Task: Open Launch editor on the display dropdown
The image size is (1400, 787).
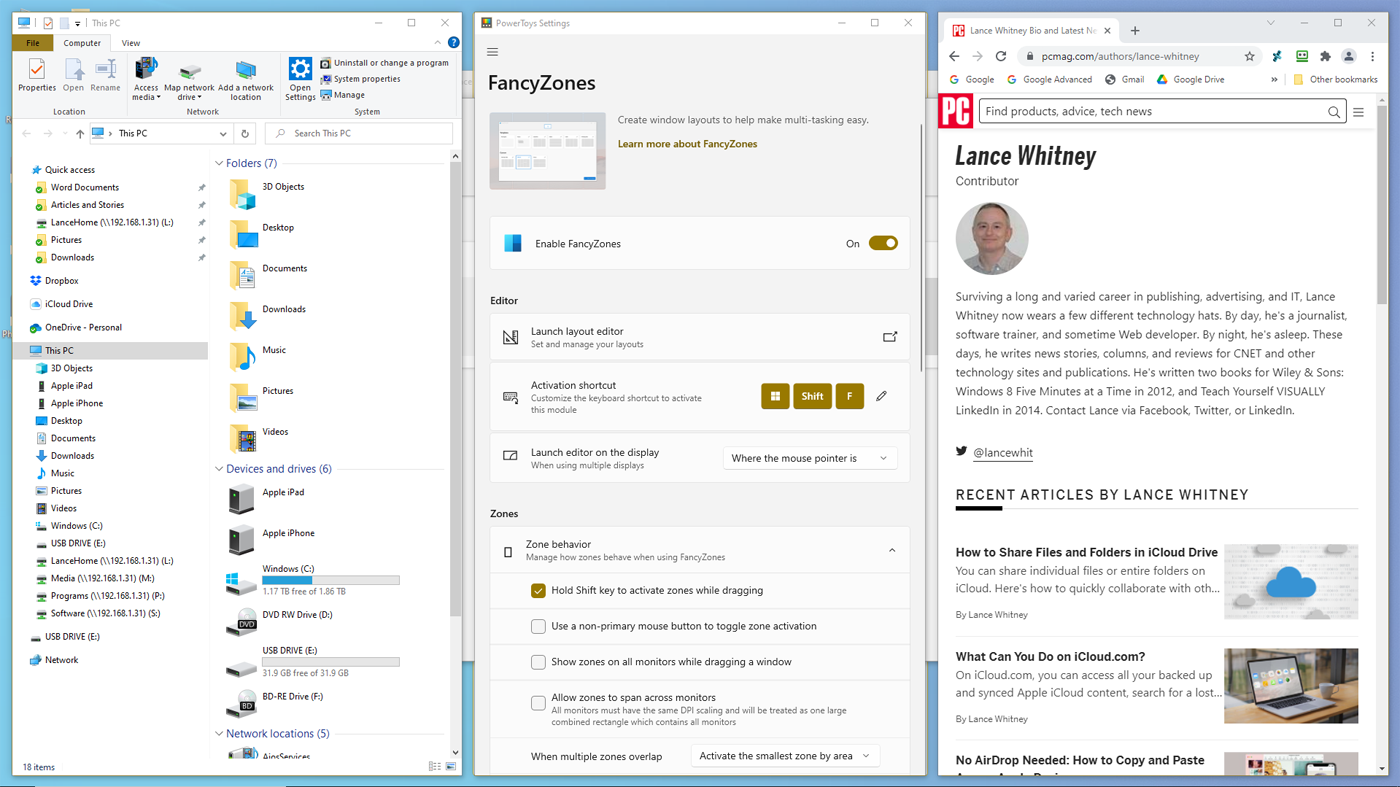Action: pos(809,458)
